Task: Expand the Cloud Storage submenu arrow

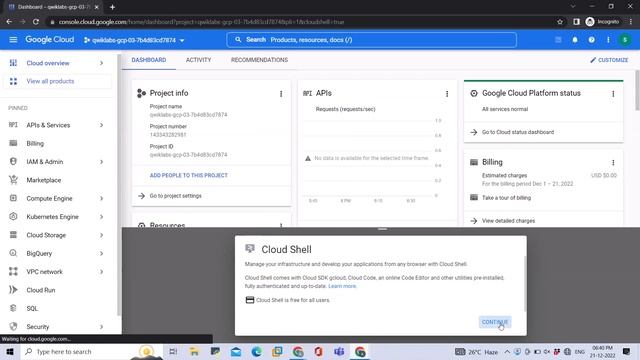Action: (101, 235)
